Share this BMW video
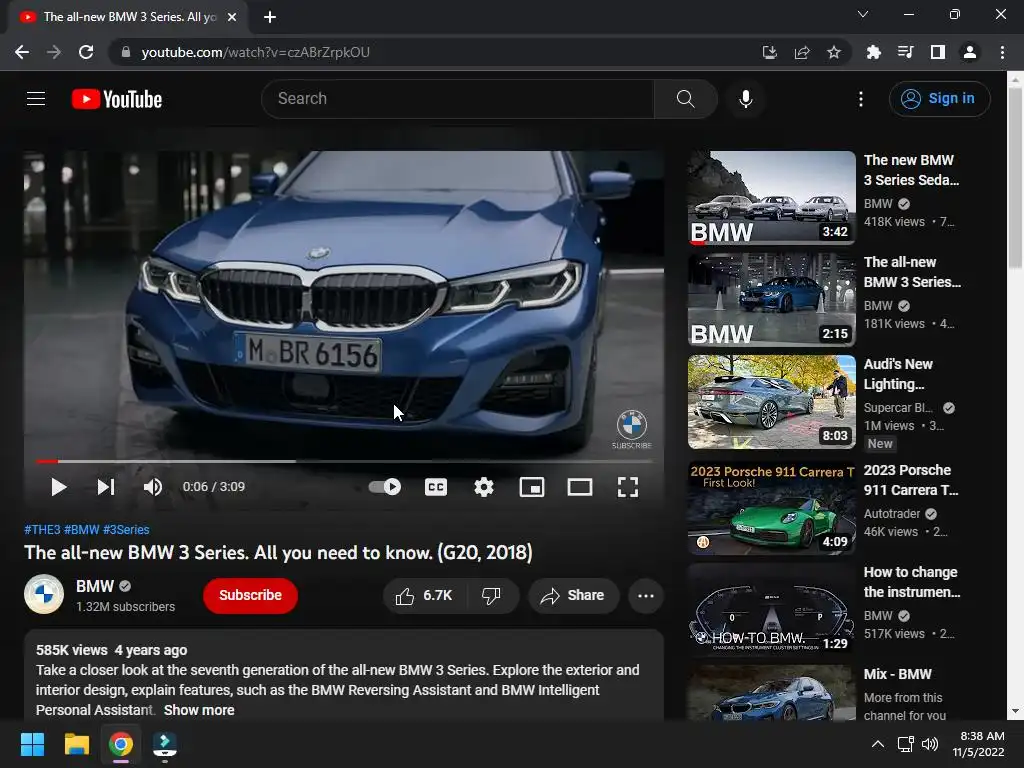This screenshot has height=768, width=1024. coord(573,595)
